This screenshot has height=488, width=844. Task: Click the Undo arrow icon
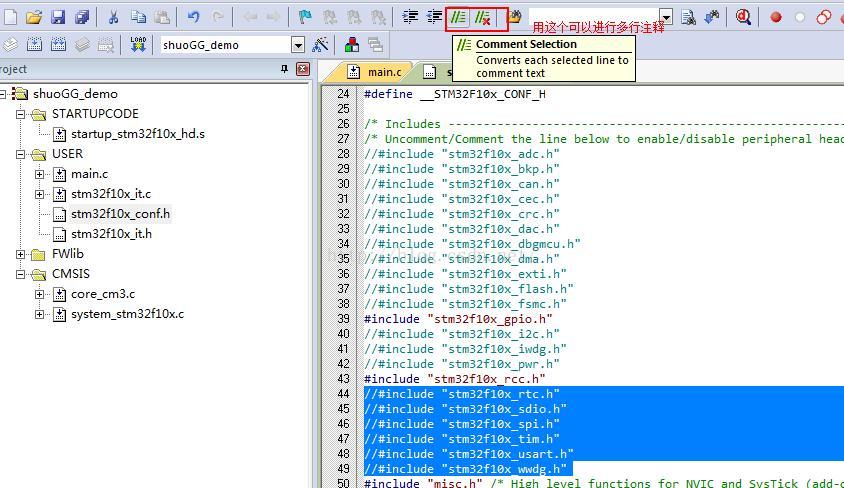pos(194,17)
